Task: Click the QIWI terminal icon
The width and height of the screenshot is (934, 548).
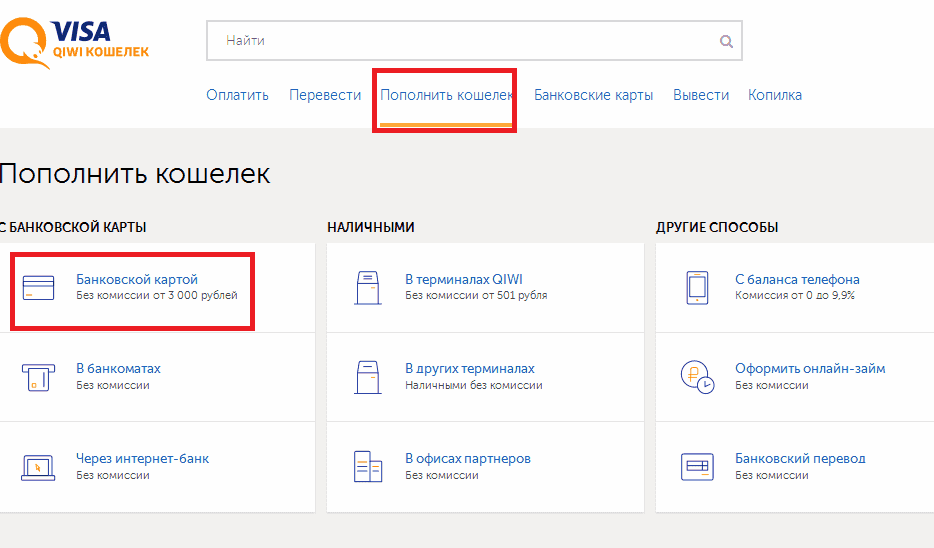Action: click(x=369, y=287)
